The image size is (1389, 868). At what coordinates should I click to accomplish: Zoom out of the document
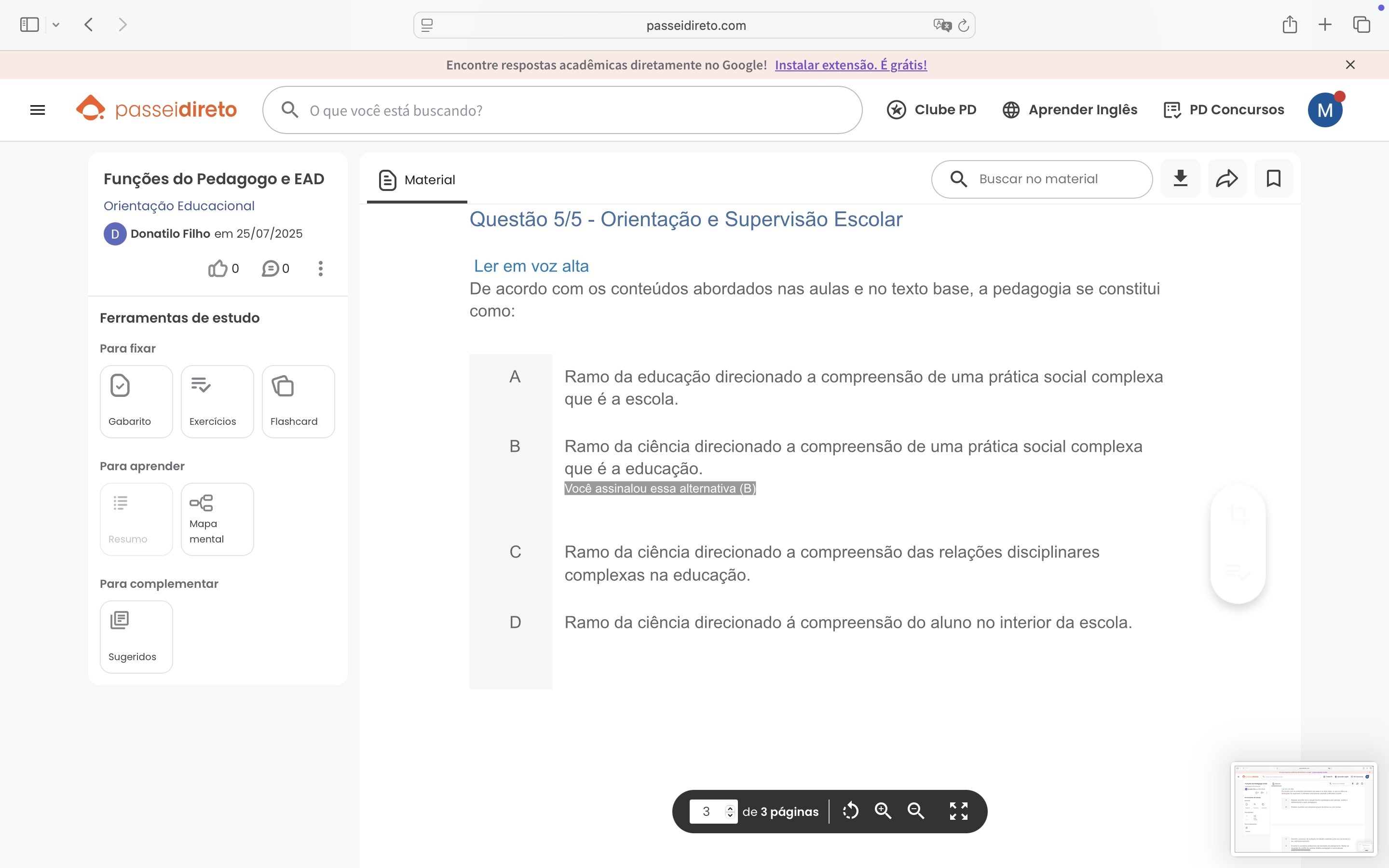[915, 811]
